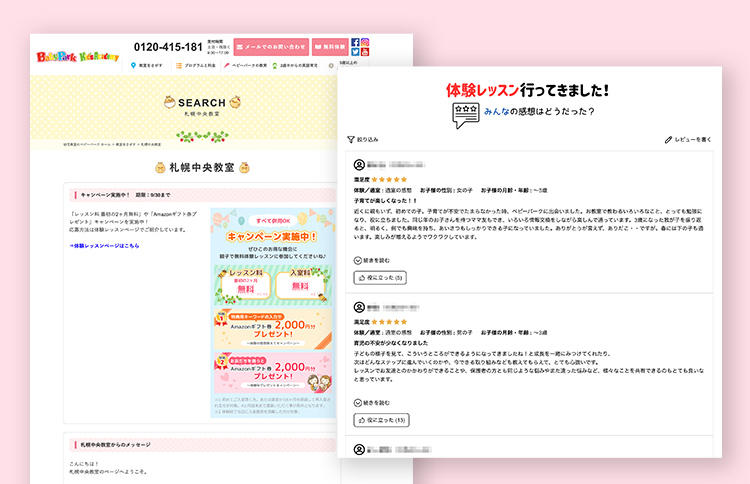Click the メールでのお問い合わせ button
Screen dimensions: 750x484
(x=271, y=46)
